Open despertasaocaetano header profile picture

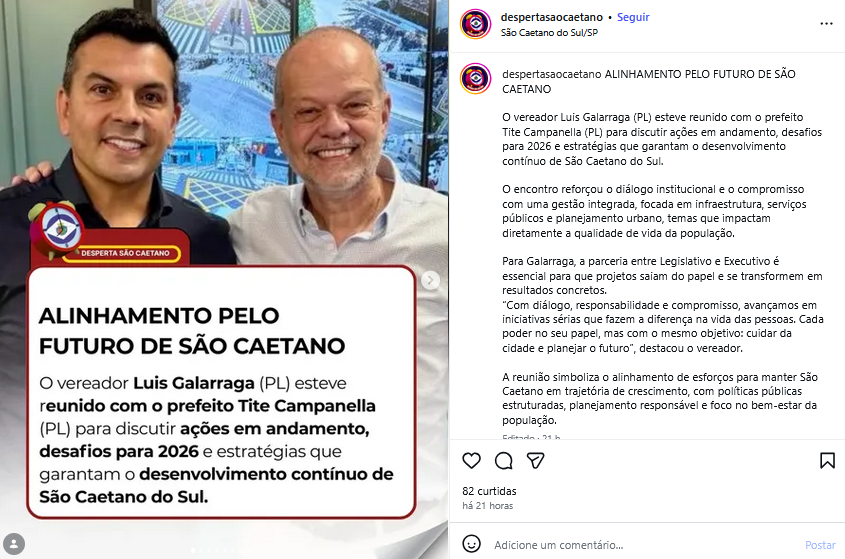click(x=475, y=24)
